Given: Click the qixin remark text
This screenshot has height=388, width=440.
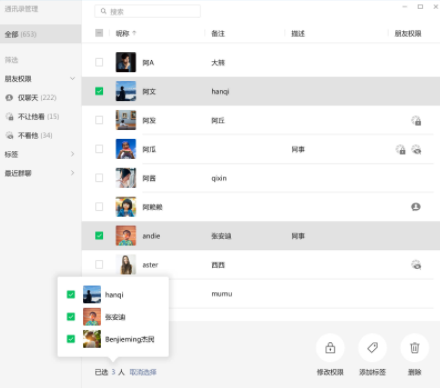Looking at the screenshot, I should (x=219, y=178).
